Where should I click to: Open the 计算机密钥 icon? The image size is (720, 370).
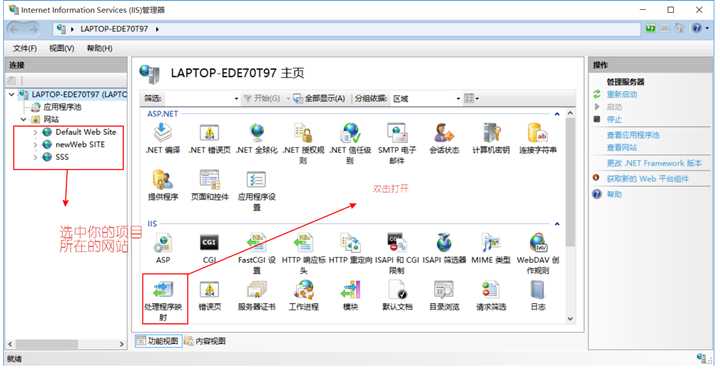pyautogui.click(x=491, y=133)
